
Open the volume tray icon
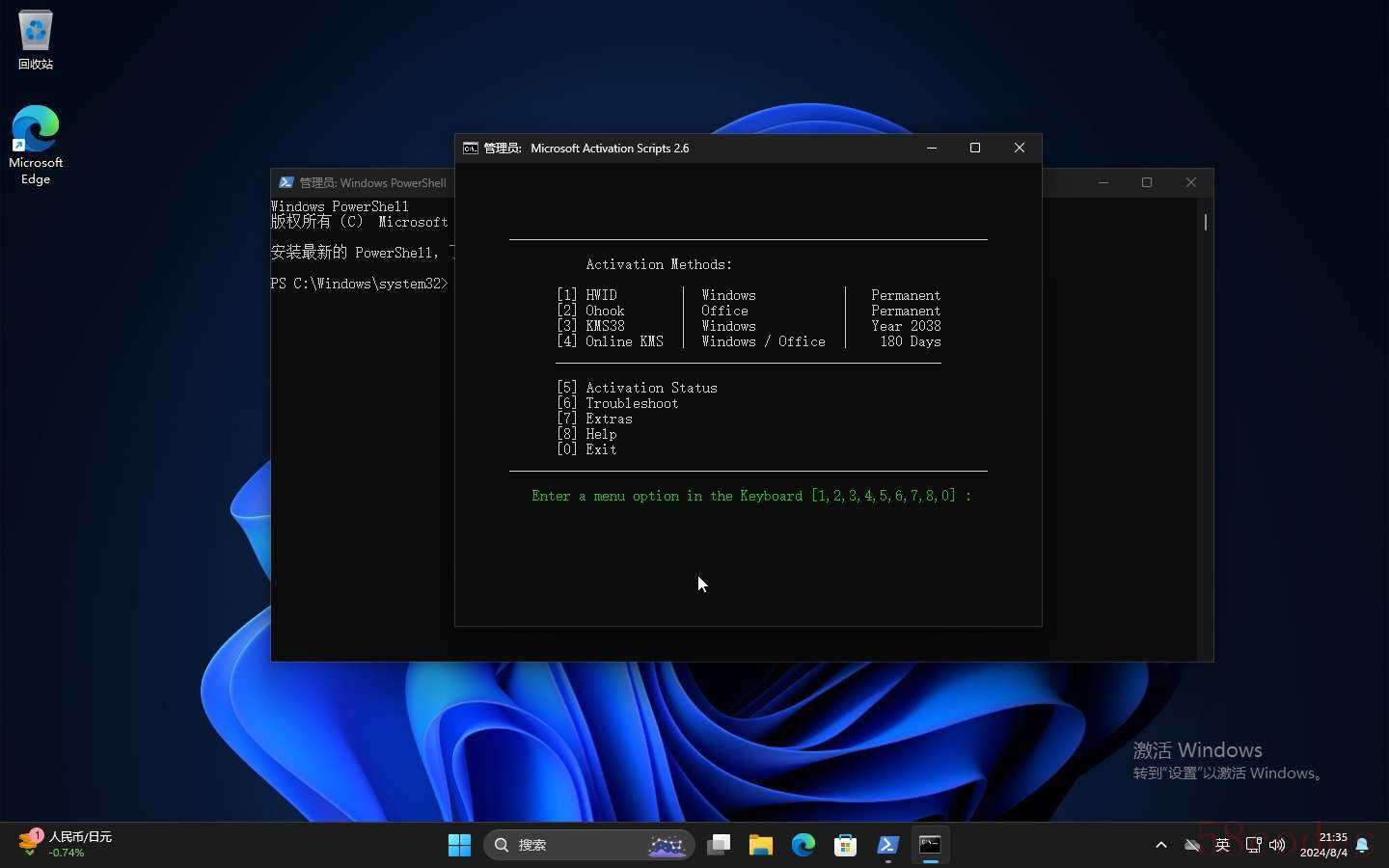[1277, 845]
